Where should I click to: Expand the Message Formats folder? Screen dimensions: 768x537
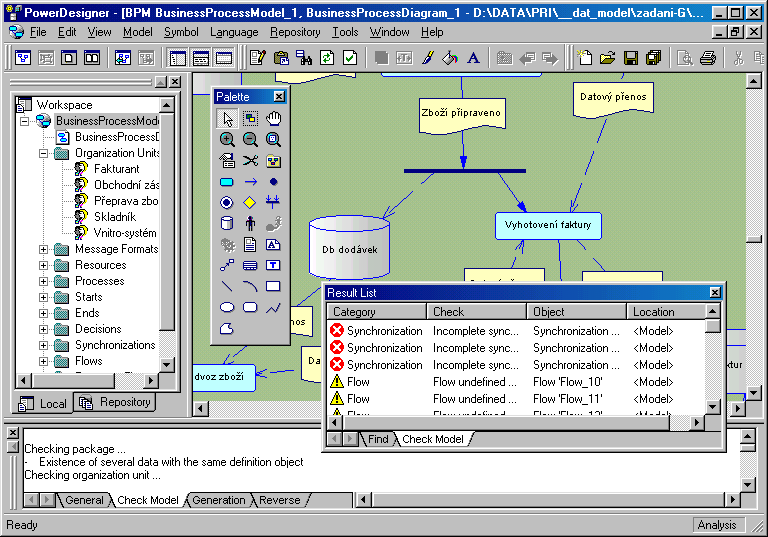click(43, 249)
